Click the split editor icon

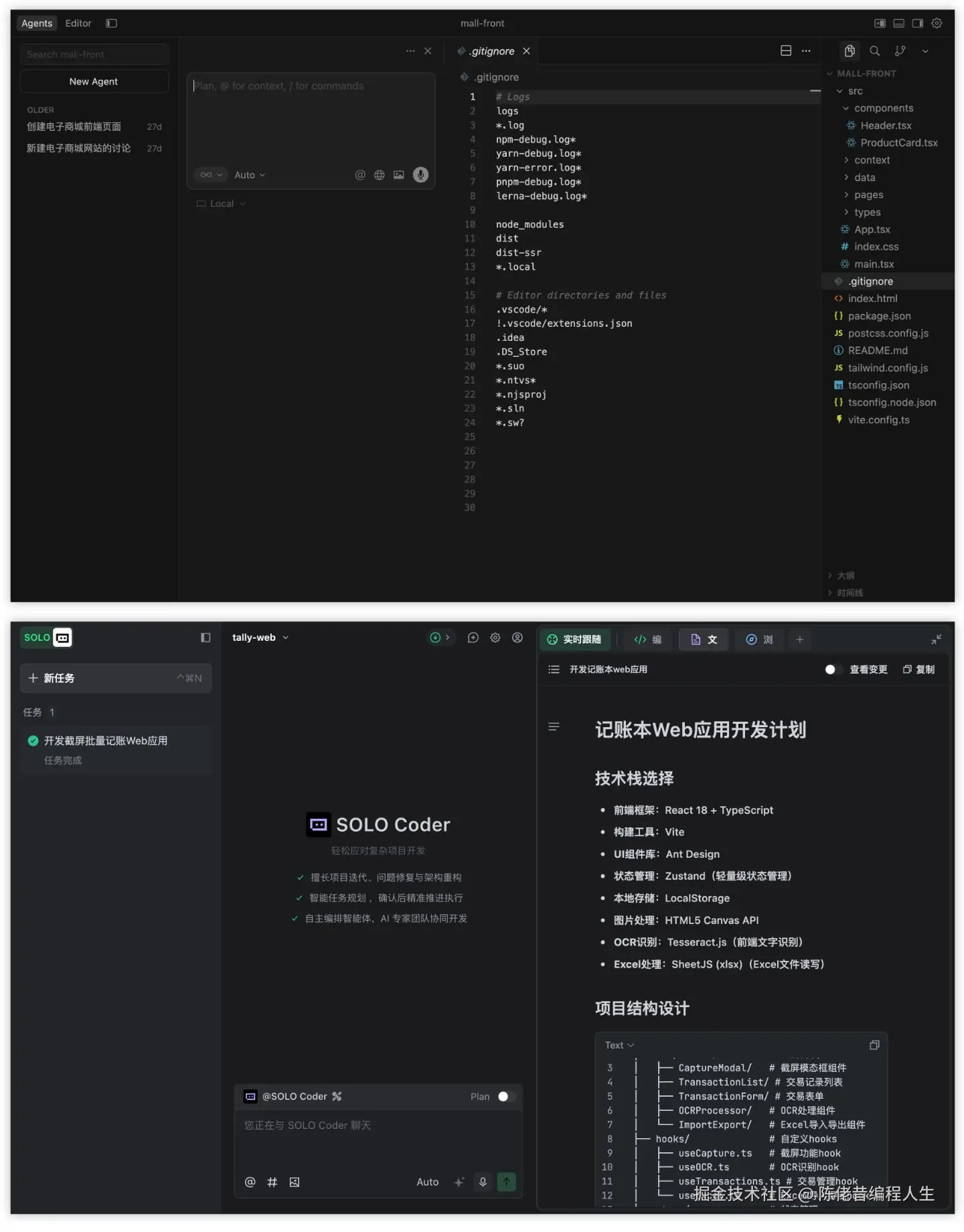(786, 51)
